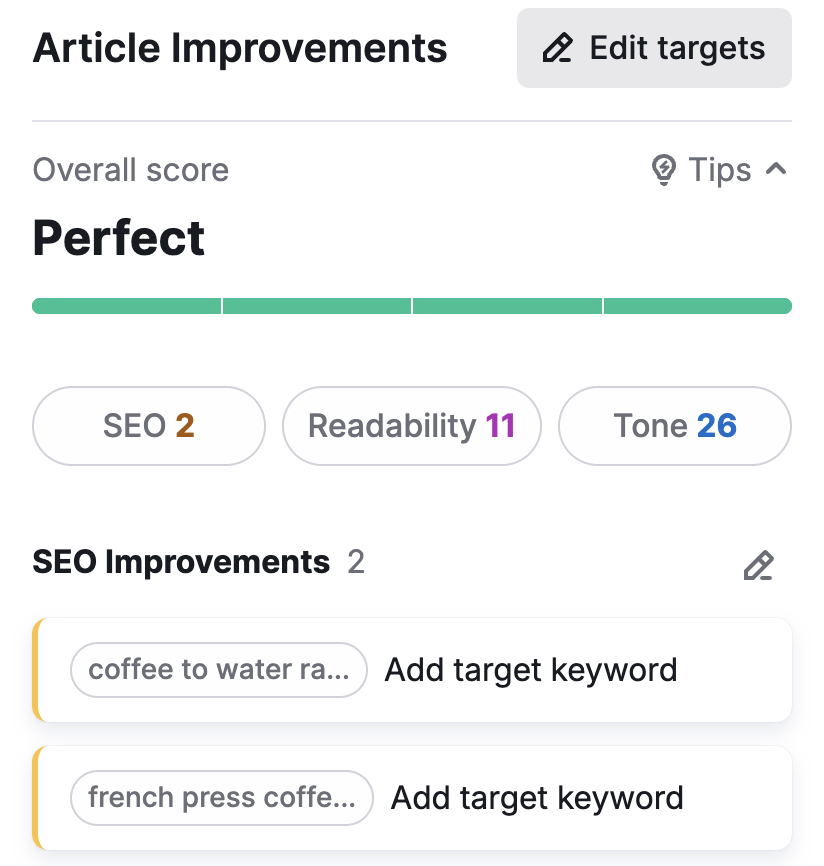824x866 pixels.
Task: Click the count 2 beside SEO Improvements
Action: 356,563
